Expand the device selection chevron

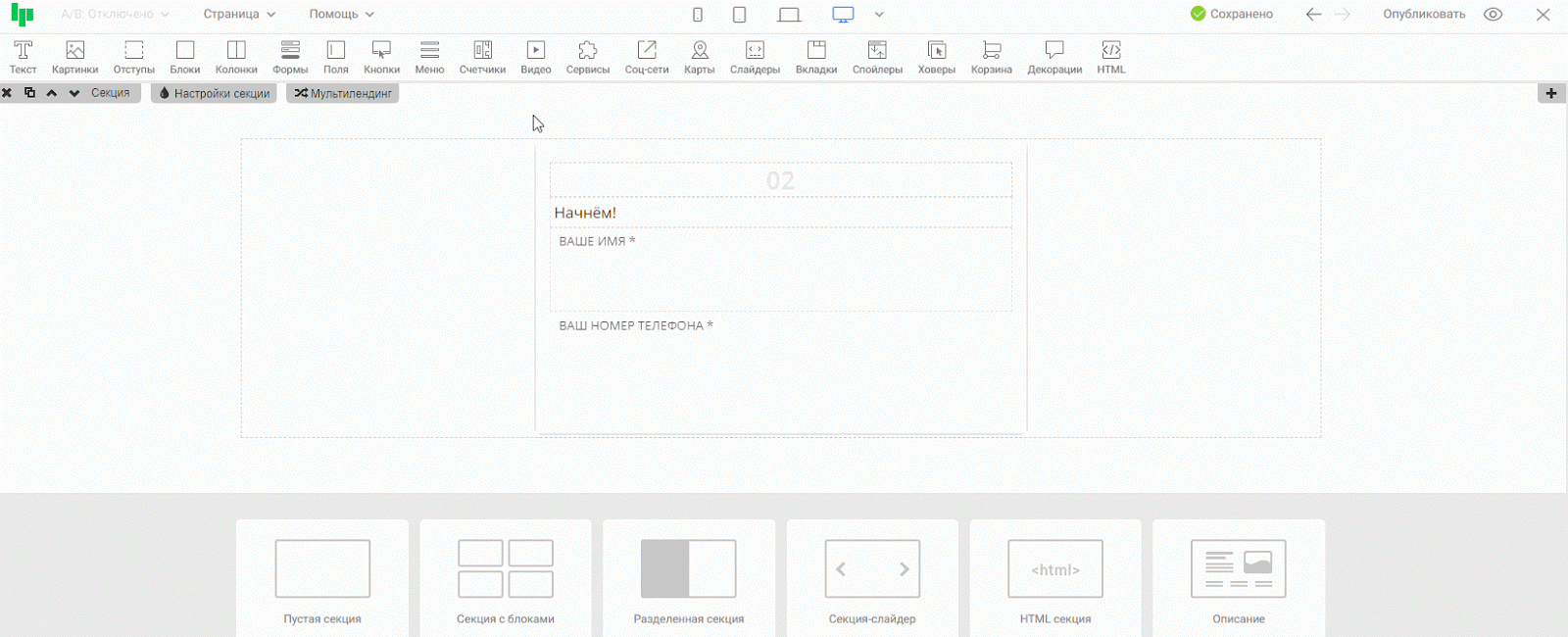click(879, 15)
